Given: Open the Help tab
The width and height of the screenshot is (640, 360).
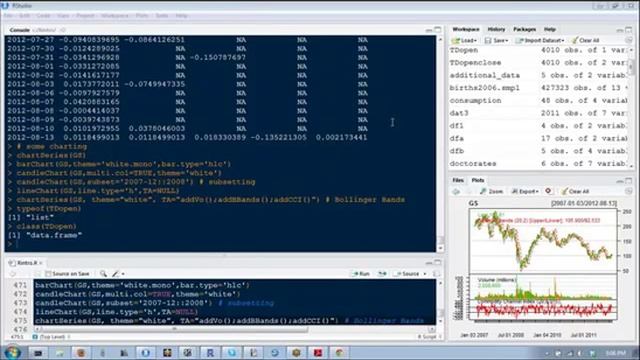Looking at the screenshot, I should coord(550,29).
